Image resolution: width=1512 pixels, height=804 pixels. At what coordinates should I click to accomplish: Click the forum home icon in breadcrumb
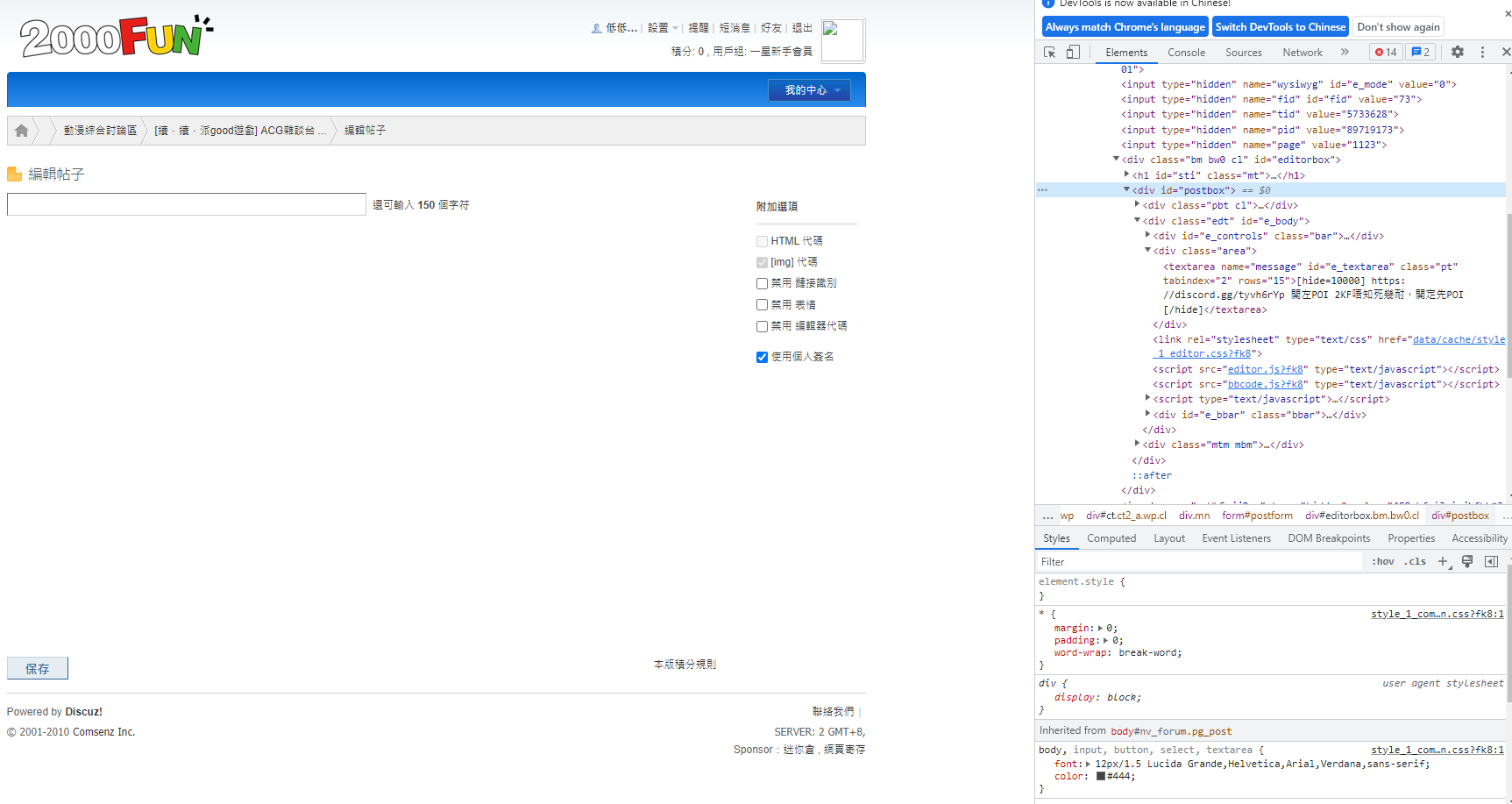[22, 131]
